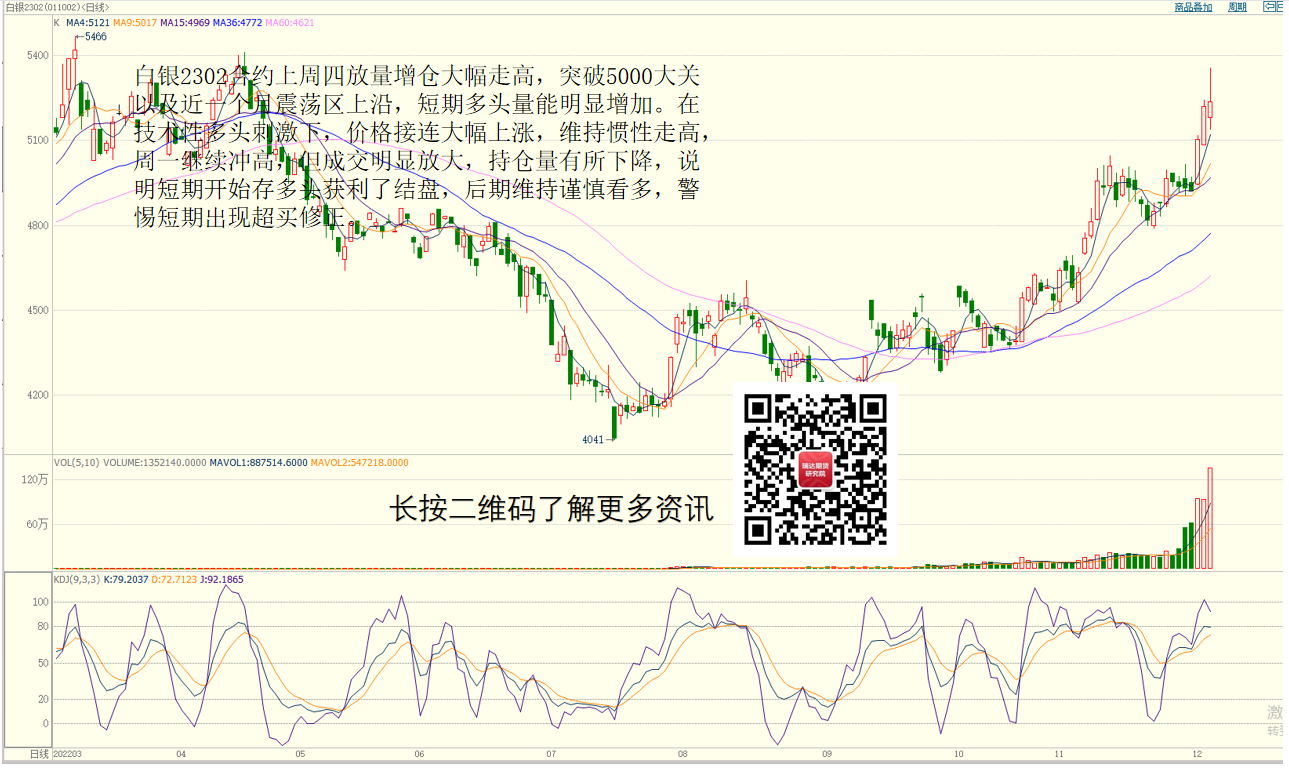Click the MAVOL2 orange value label
The width and height of the screenshot is (1289, 769).
[359, 463]
